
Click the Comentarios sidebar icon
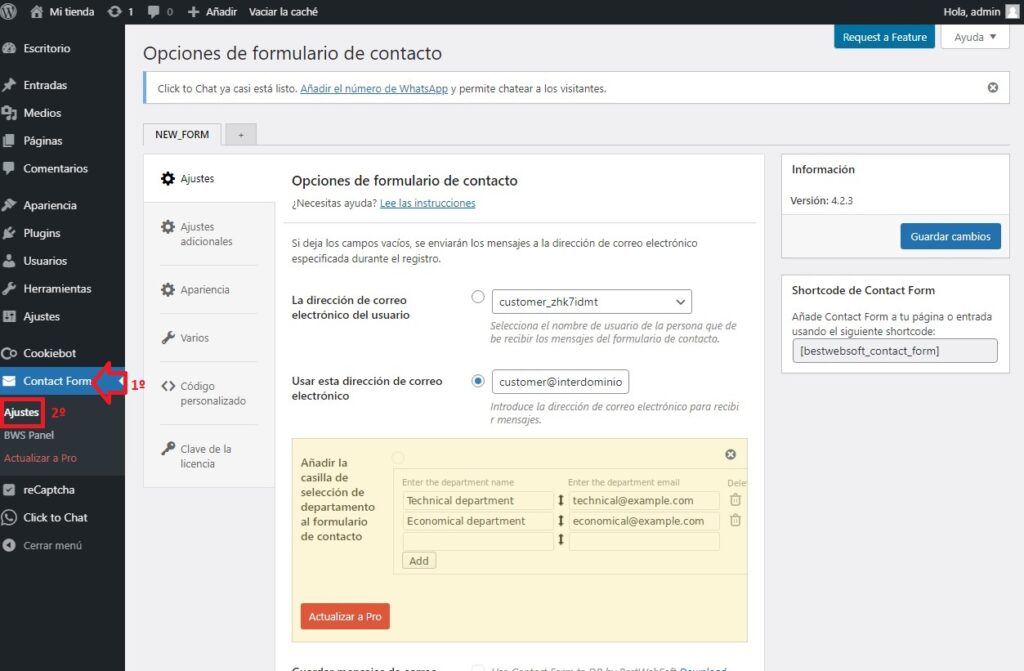pos(8,168)
